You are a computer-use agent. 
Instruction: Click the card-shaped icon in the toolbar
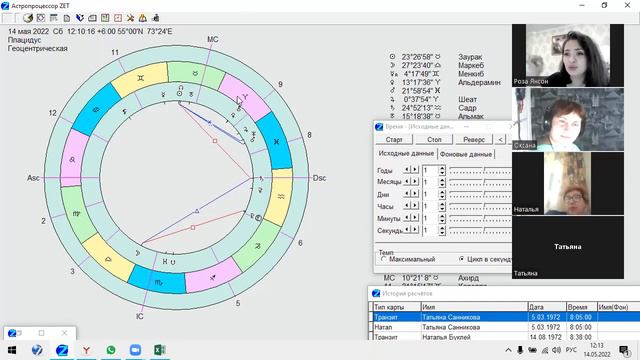(92, 18)
